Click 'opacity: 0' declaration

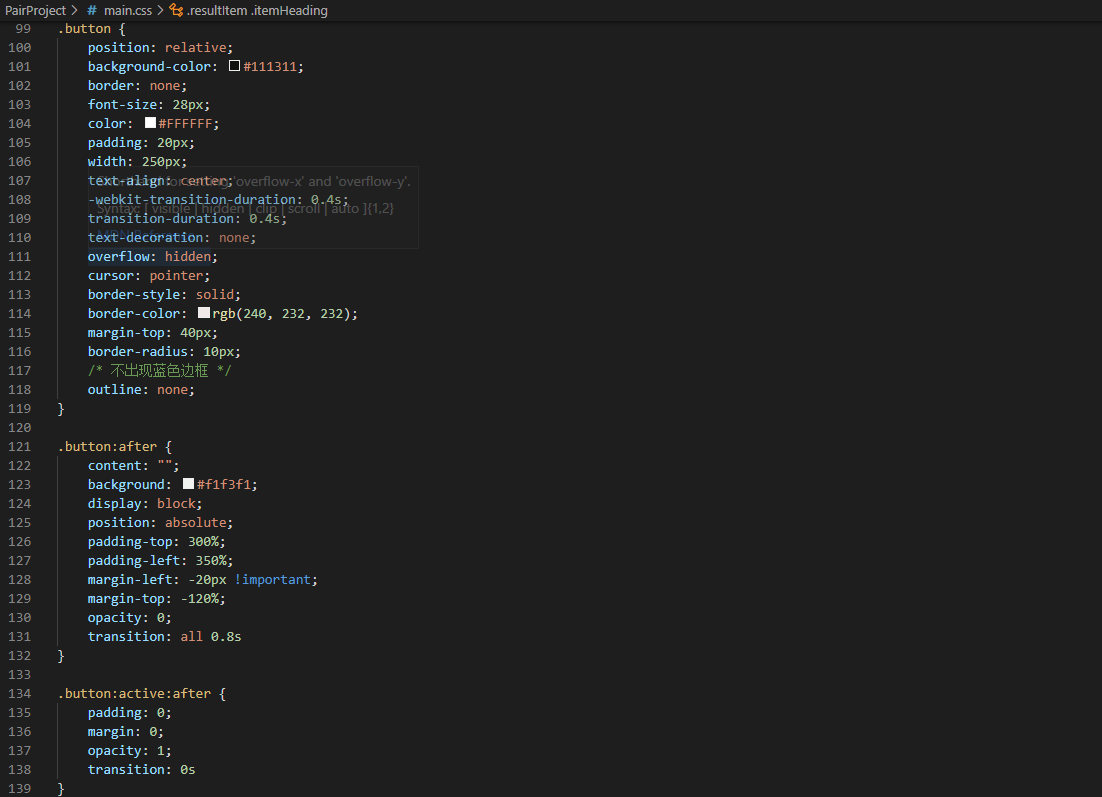pos(129,617)
